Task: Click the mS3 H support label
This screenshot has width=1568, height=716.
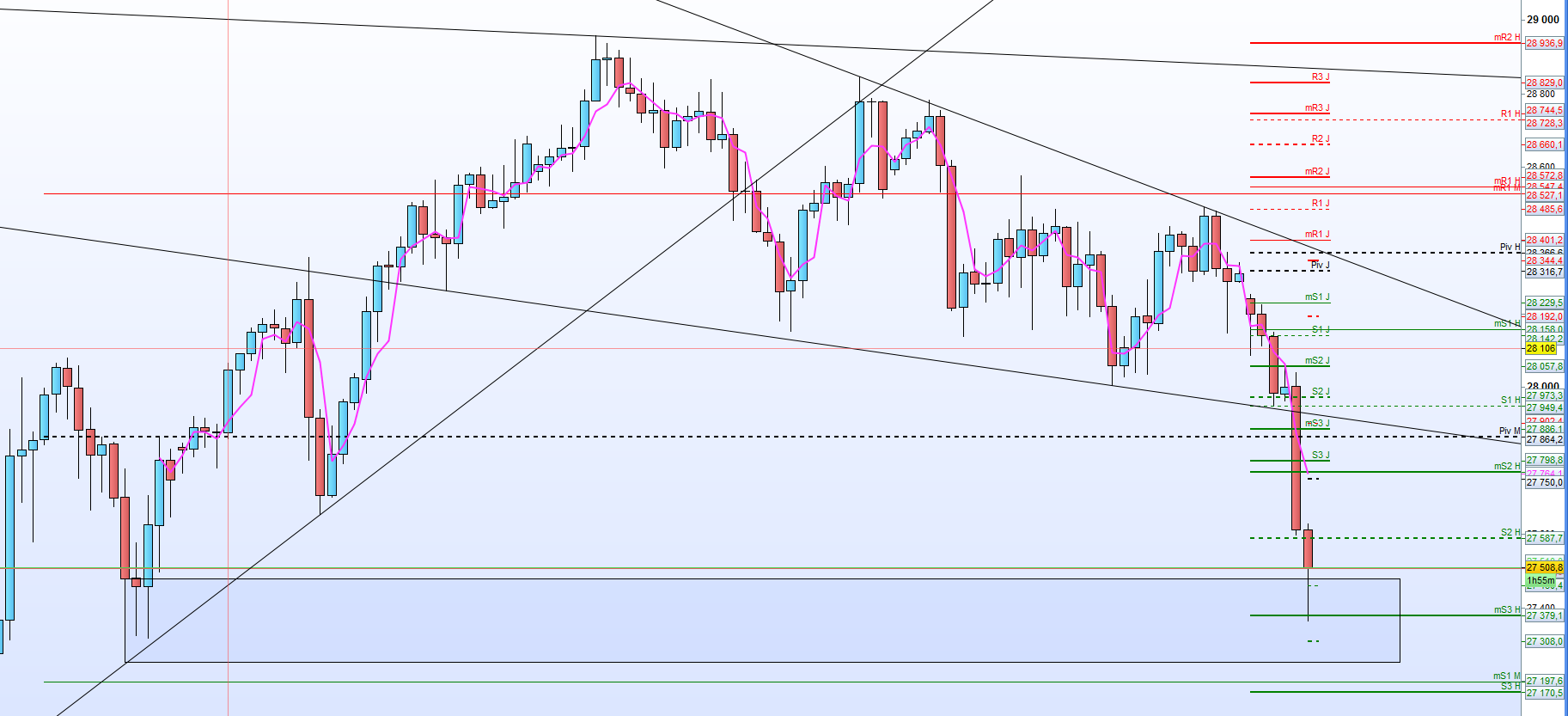Action: click(x=1506, y=610)
